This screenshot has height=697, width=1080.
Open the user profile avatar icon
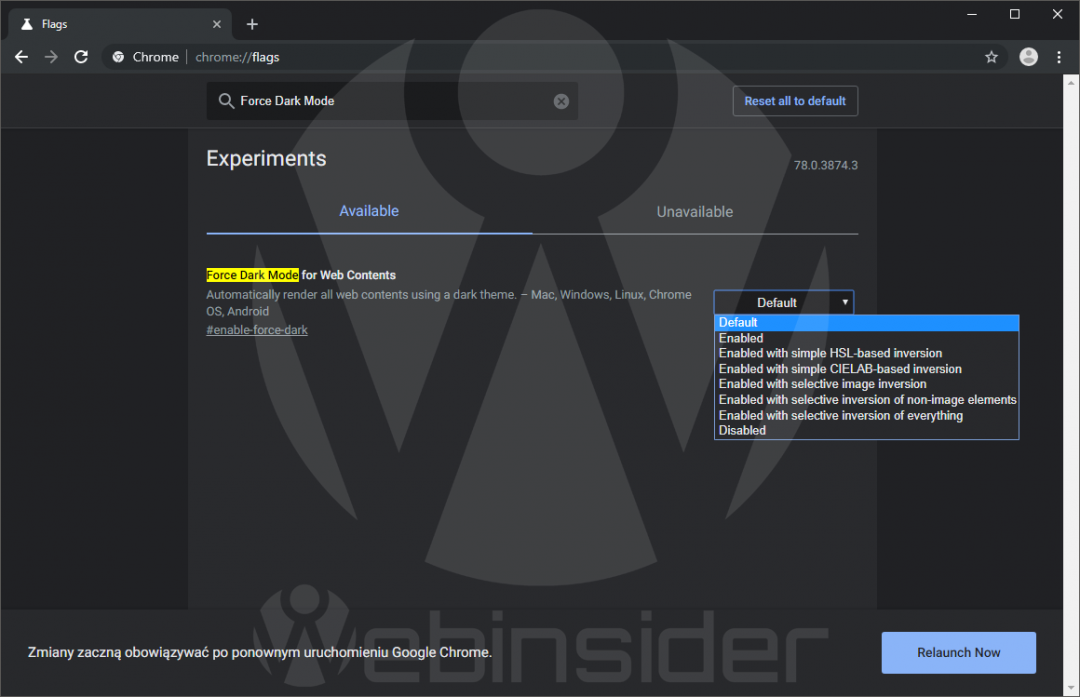pyautogui.click(x=1028, y=57)
